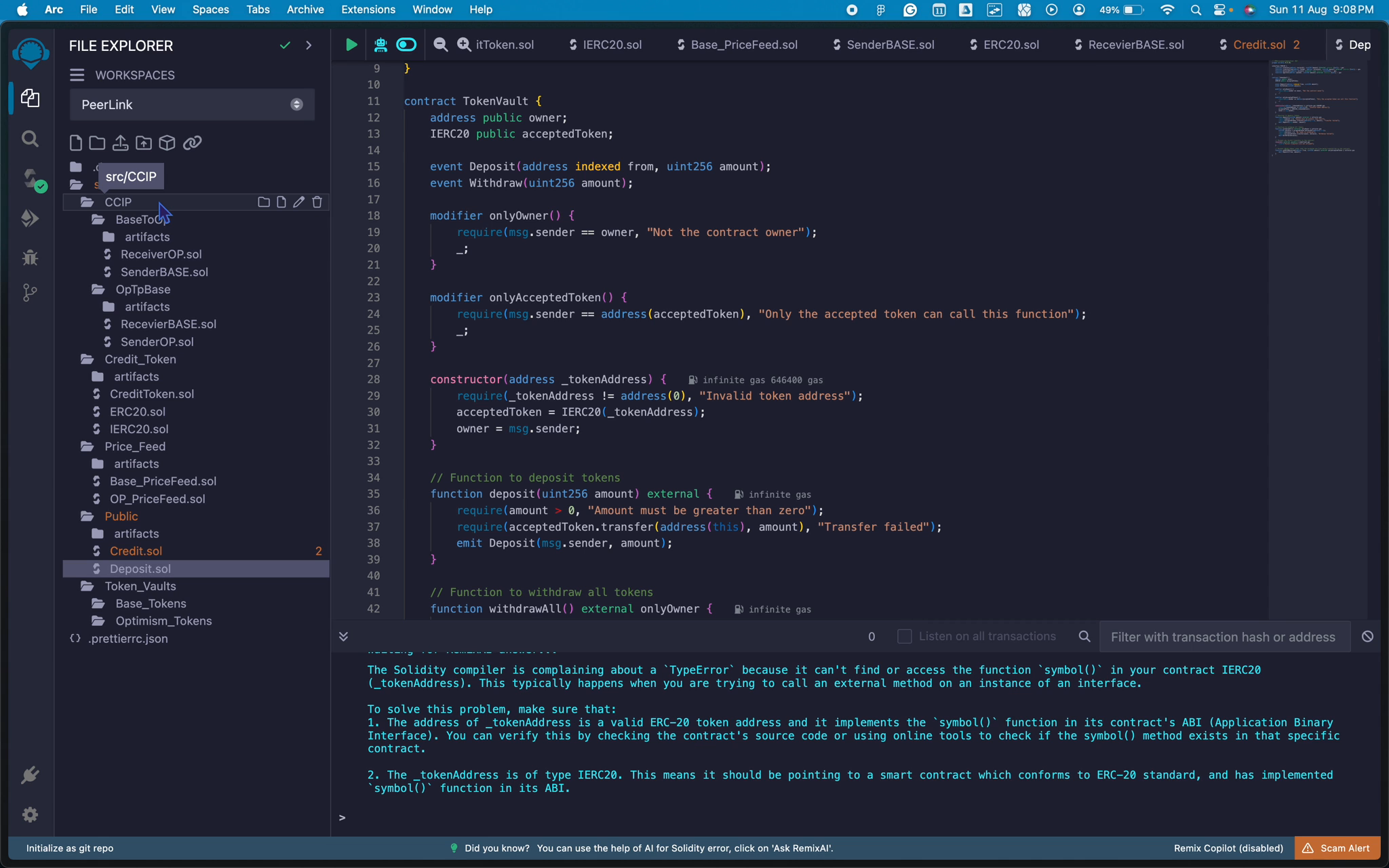Toggle the Copilot switch in editor toolbar

[x=406, y=45]
